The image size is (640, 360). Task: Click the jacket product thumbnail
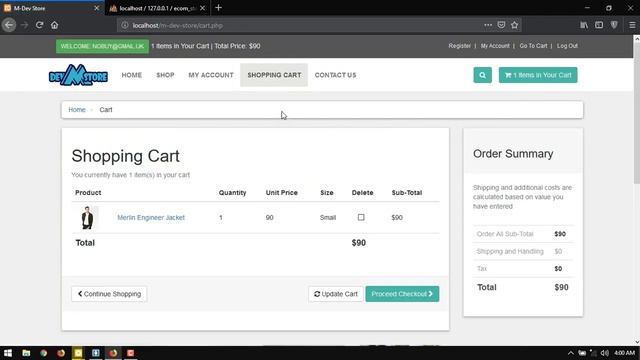tap(87, 218)
